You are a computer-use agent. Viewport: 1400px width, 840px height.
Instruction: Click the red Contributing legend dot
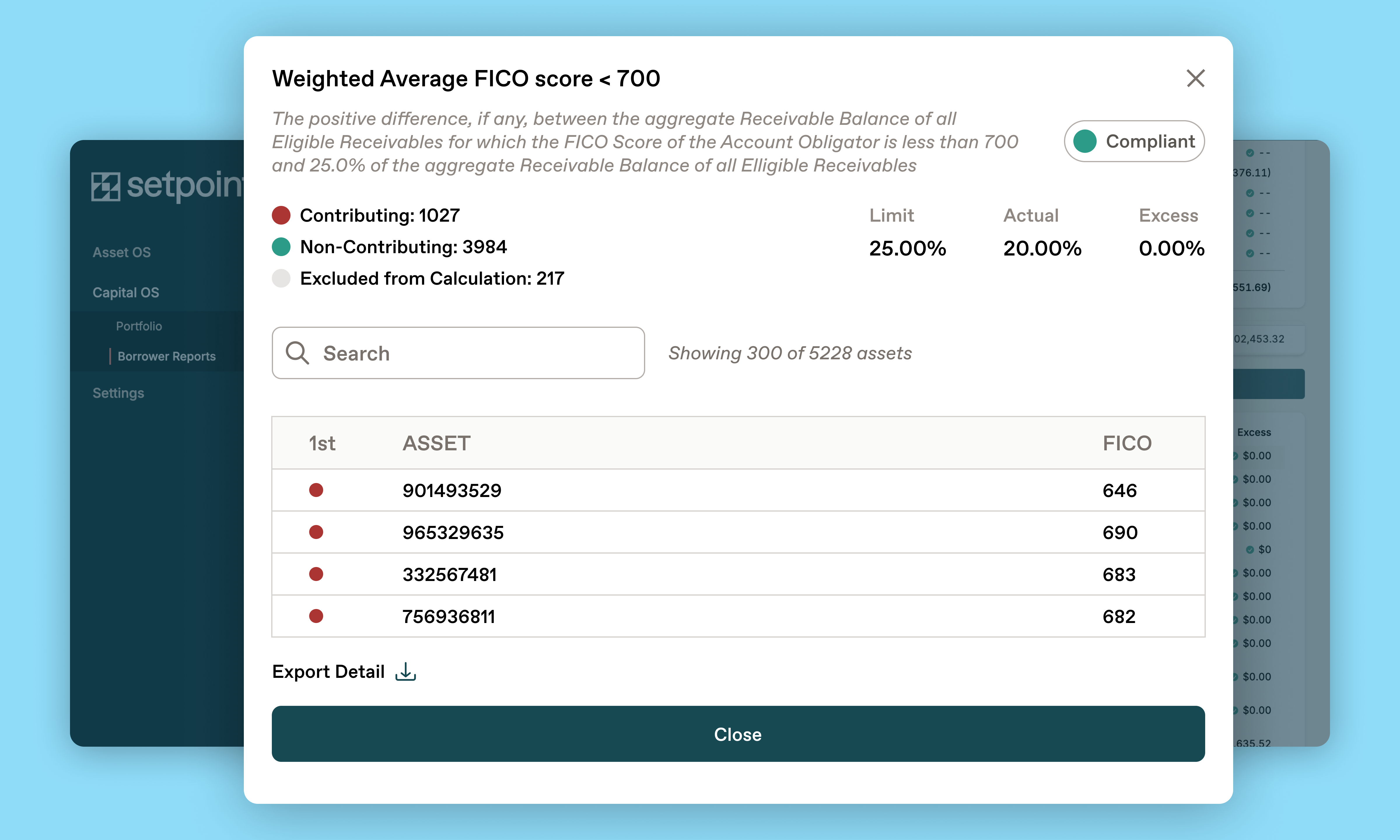point(281,215)
